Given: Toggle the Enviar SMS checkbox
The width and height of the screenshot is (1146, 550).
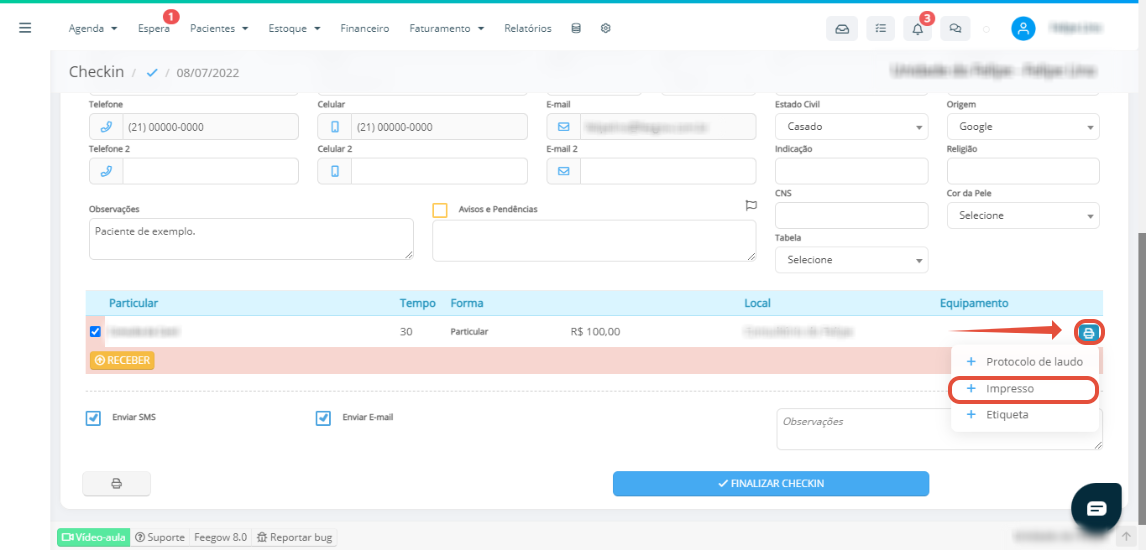Looking at the screenshot, I should pyautogui.click(x=93, y=419).
